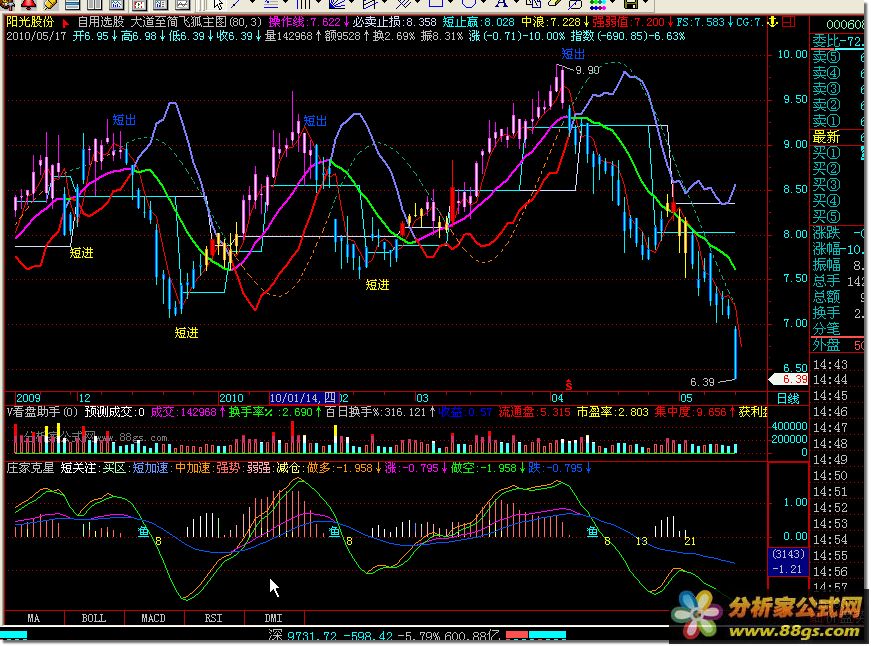
Task: Click the leftmost 短进 signal on the chart
Action: (81, 253)
